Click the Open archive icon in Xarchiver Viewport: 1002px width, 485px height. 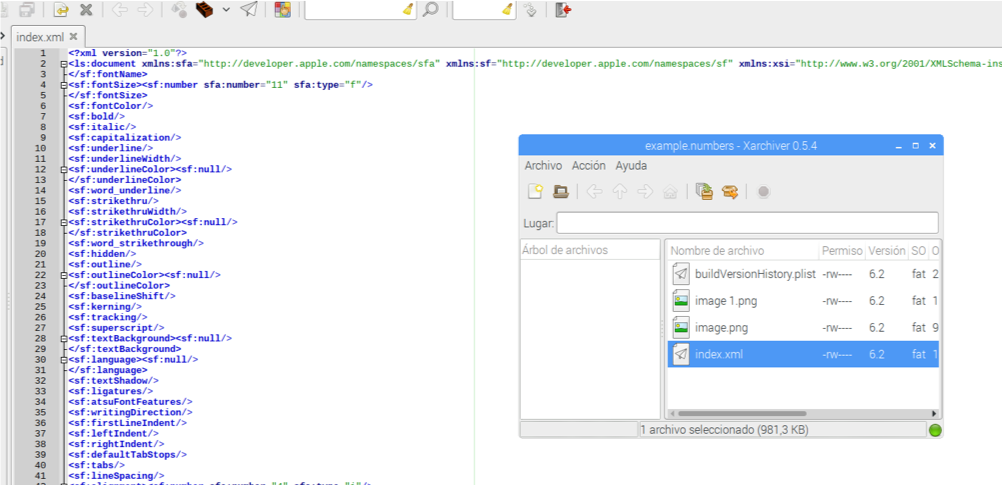tap(561, 191)
